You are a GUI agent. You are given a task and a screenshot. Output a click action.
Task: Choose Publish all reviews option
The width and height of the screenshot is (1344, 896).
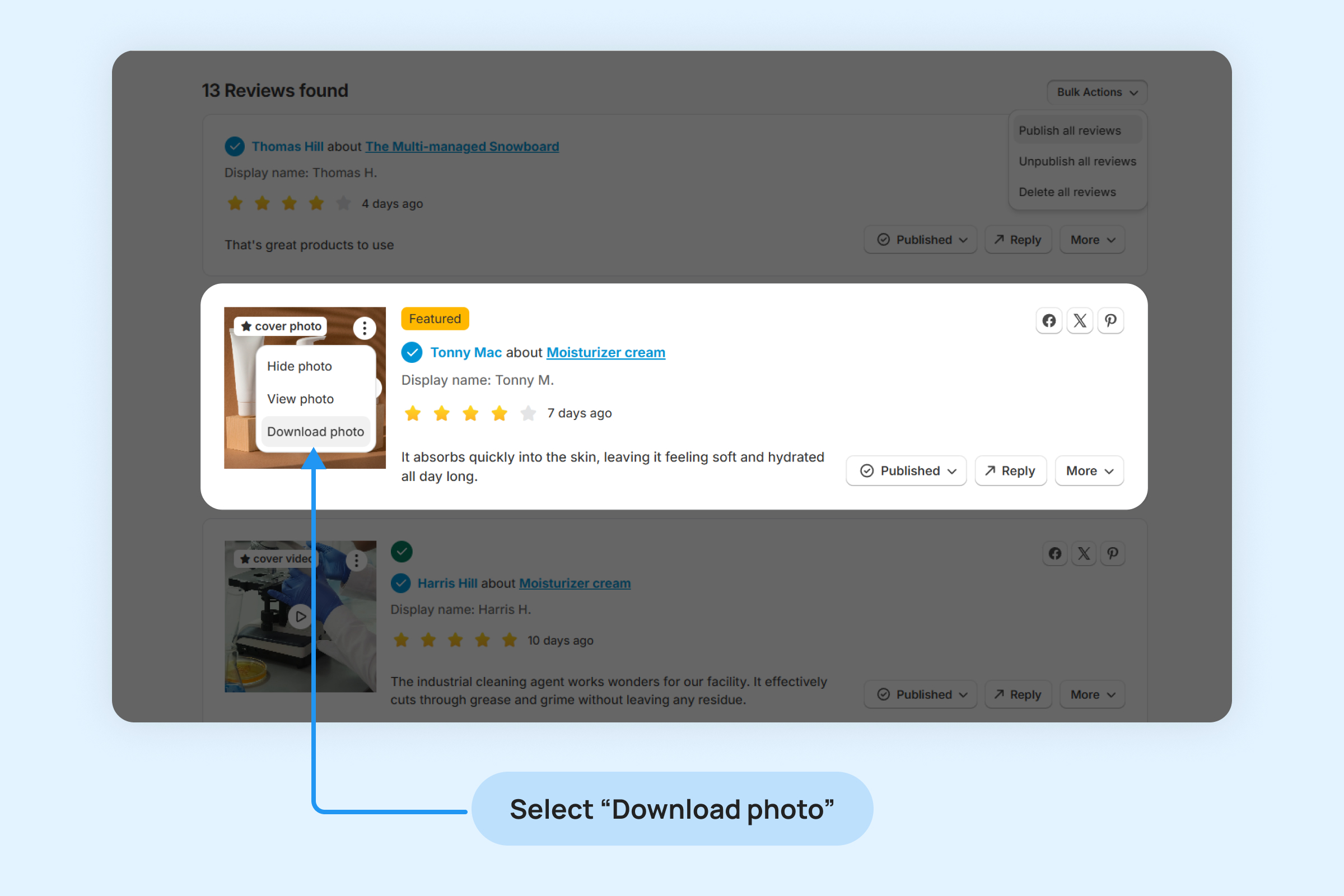click(x=1070, y=130)
